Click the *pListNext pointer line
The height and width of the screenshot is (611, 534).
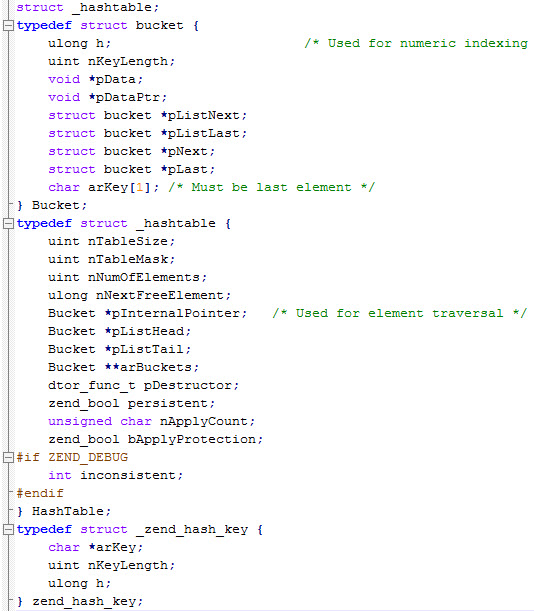click(x=147, y=115)
